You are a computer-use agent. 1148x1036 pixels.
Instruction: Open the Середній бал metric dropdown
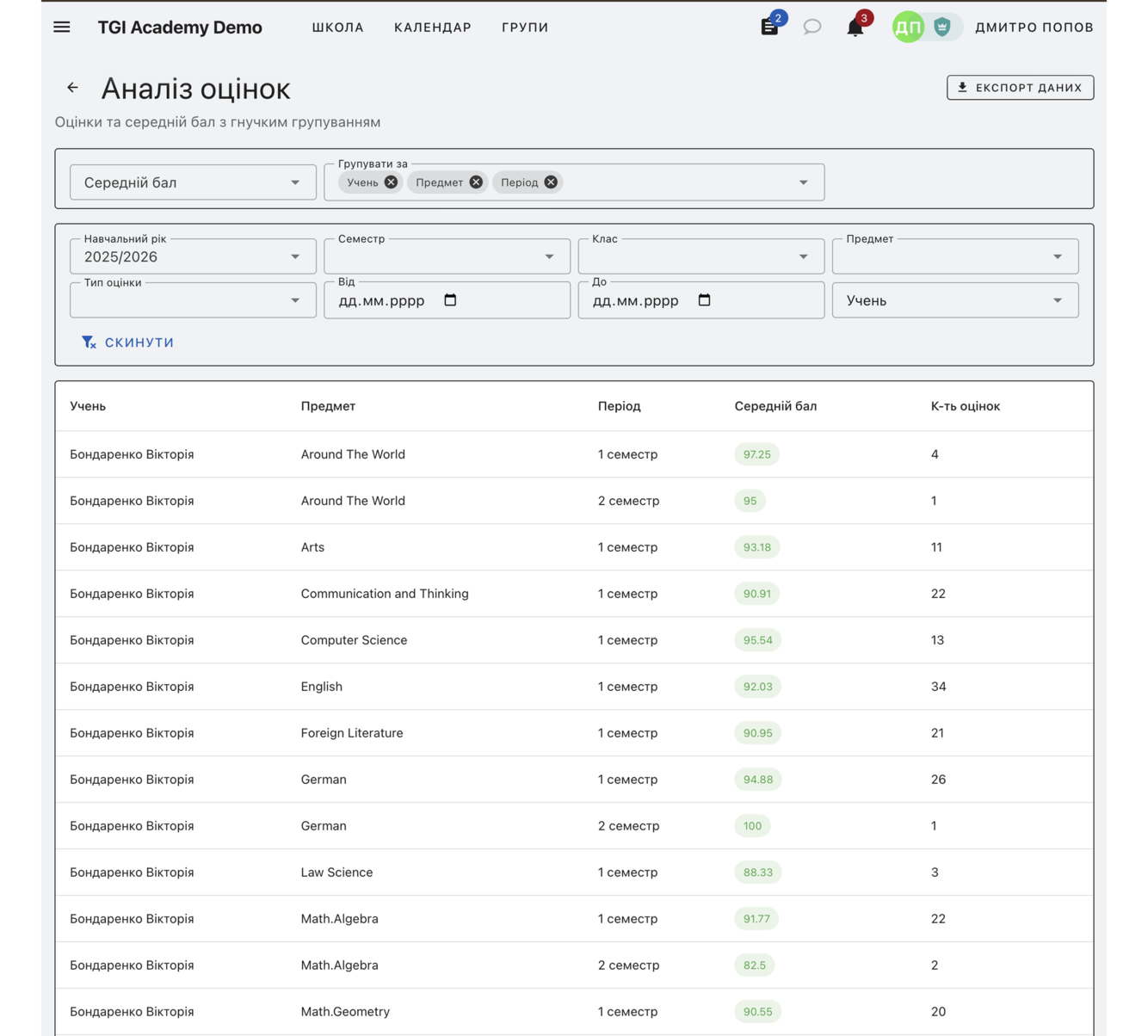193,182
